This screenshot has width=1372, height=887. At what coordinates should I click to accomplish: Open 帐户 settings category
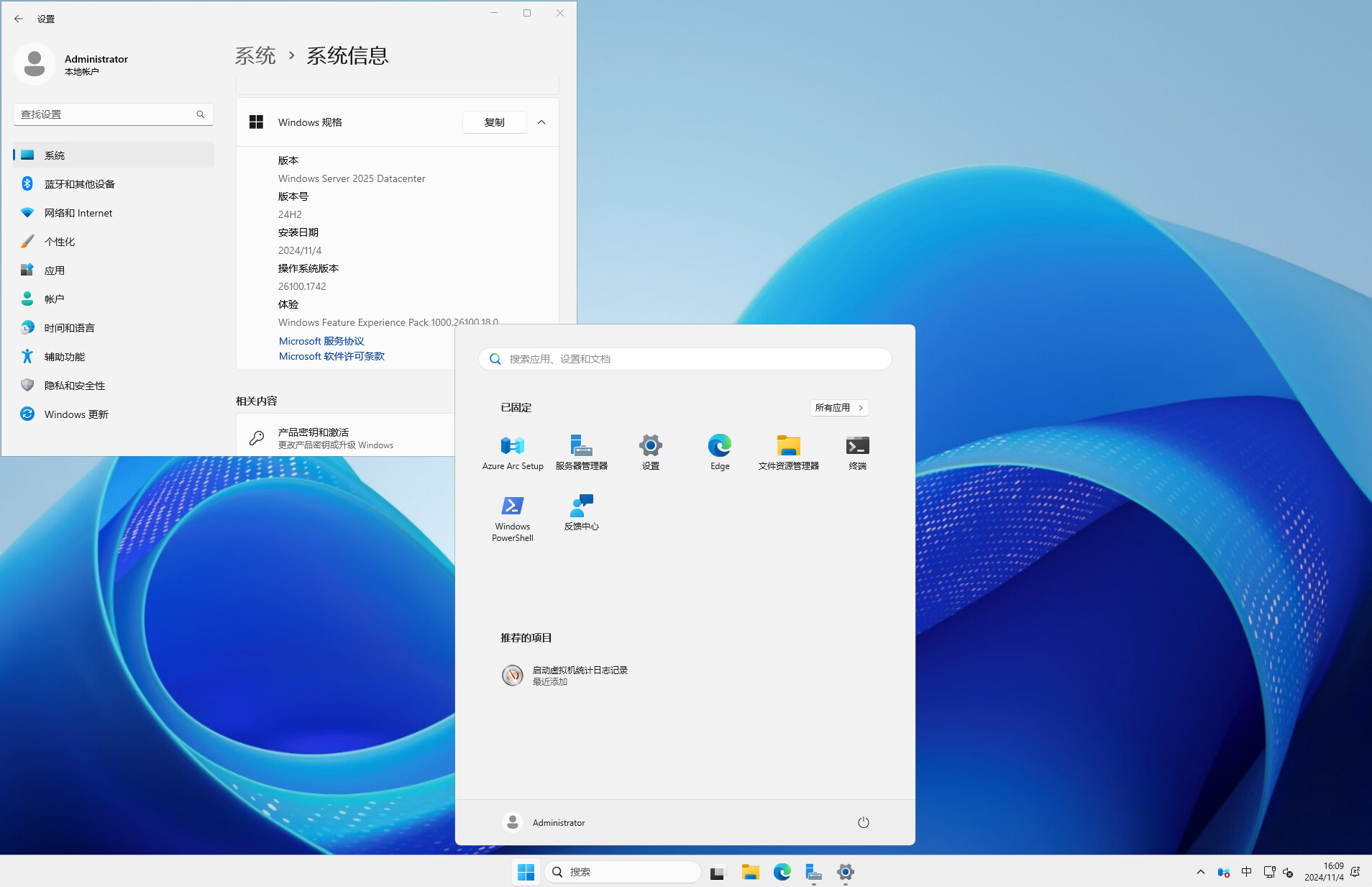[x=113, y=299]
